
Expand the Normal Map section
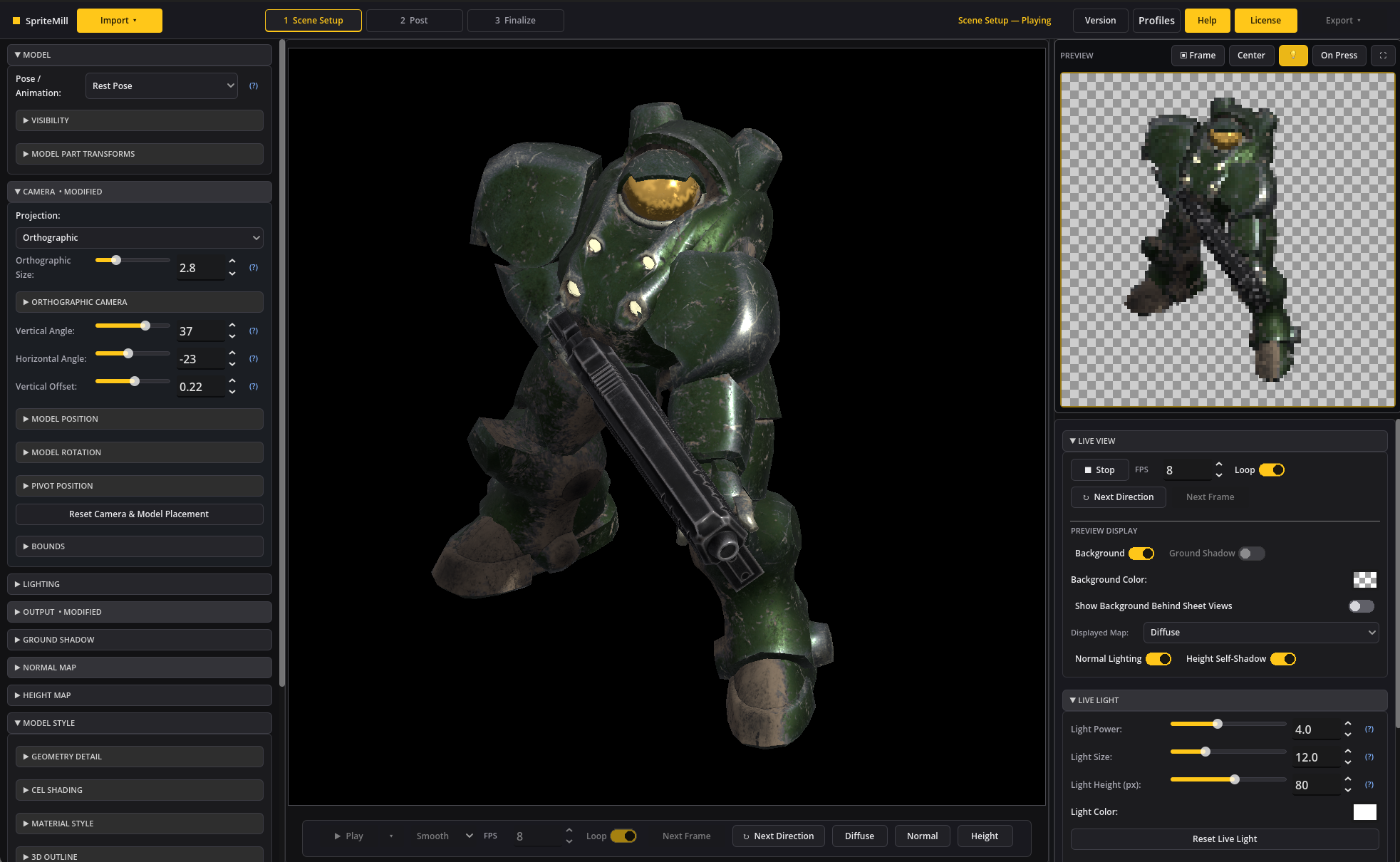[140, 668]
